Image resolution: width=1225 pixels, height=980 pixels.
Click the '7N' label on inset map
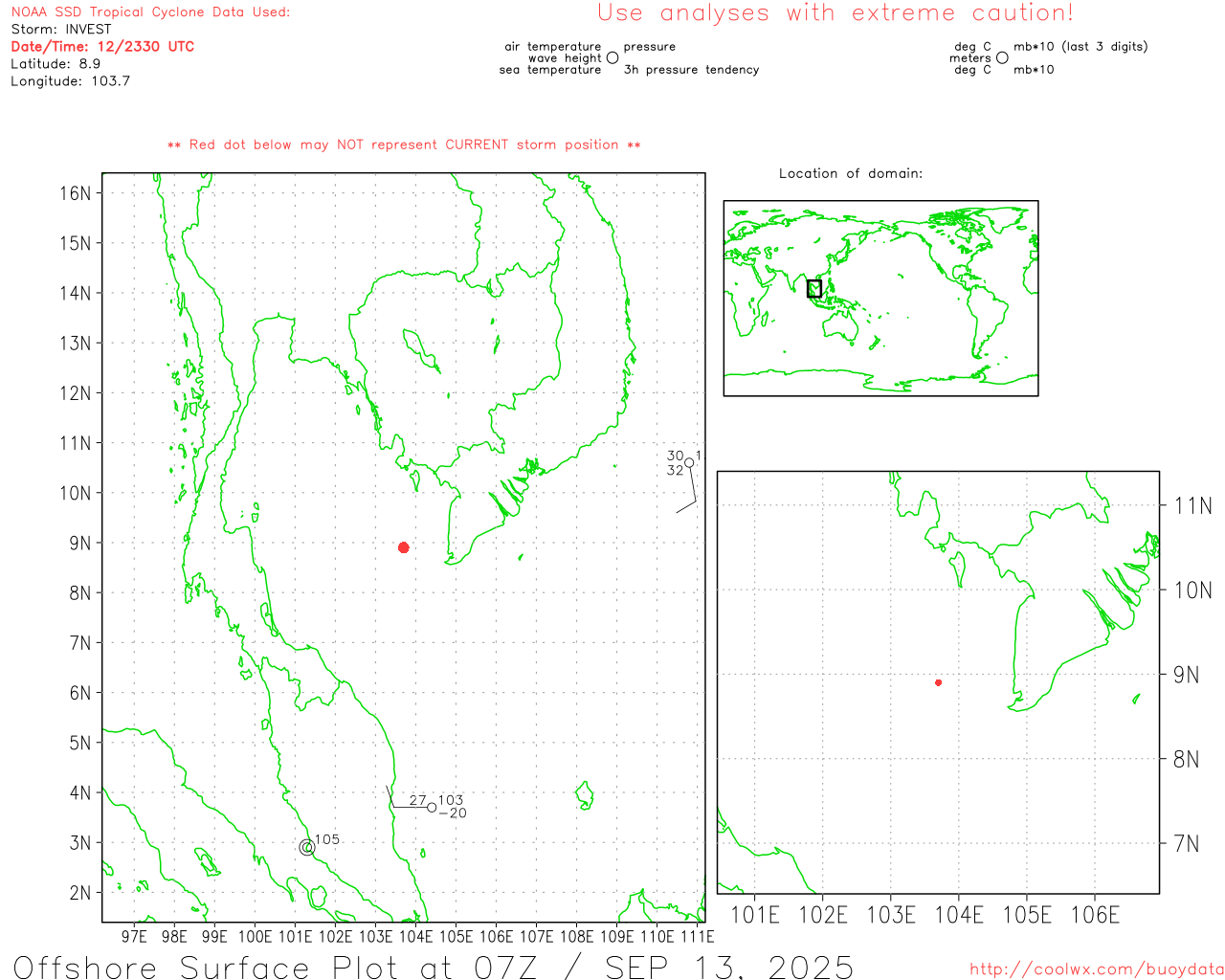click(1187, 844)
